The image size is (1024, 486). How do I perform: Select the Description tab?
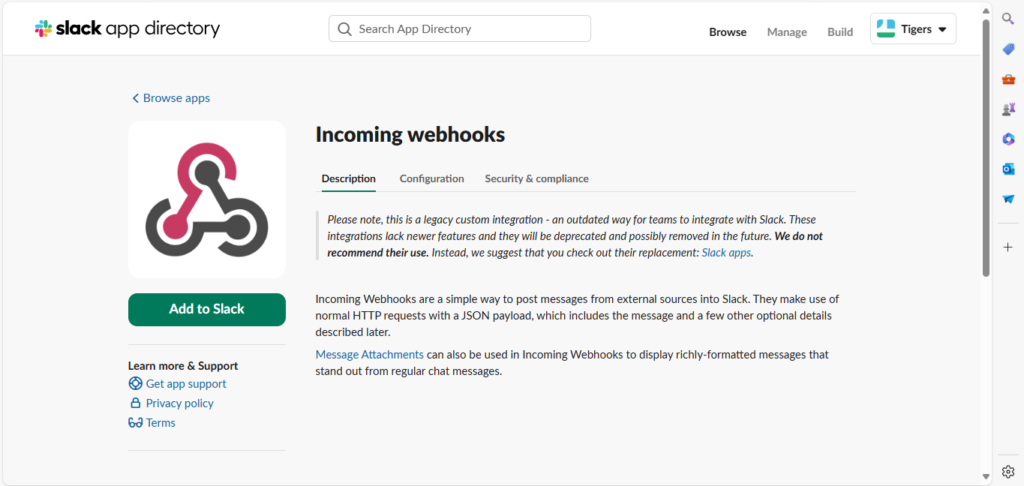coord(348,179)
